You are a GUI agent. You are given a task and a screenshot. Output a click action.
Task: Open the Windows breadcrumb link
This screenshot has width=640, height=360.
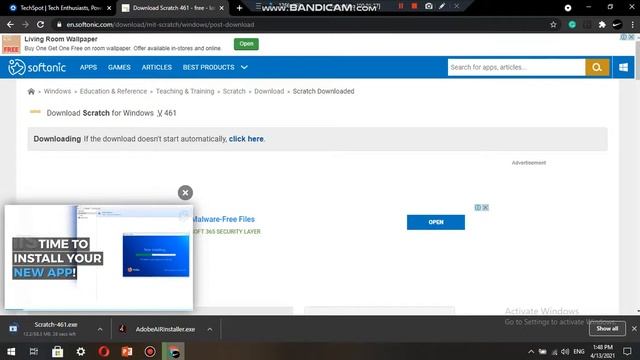tap(57, 91)
